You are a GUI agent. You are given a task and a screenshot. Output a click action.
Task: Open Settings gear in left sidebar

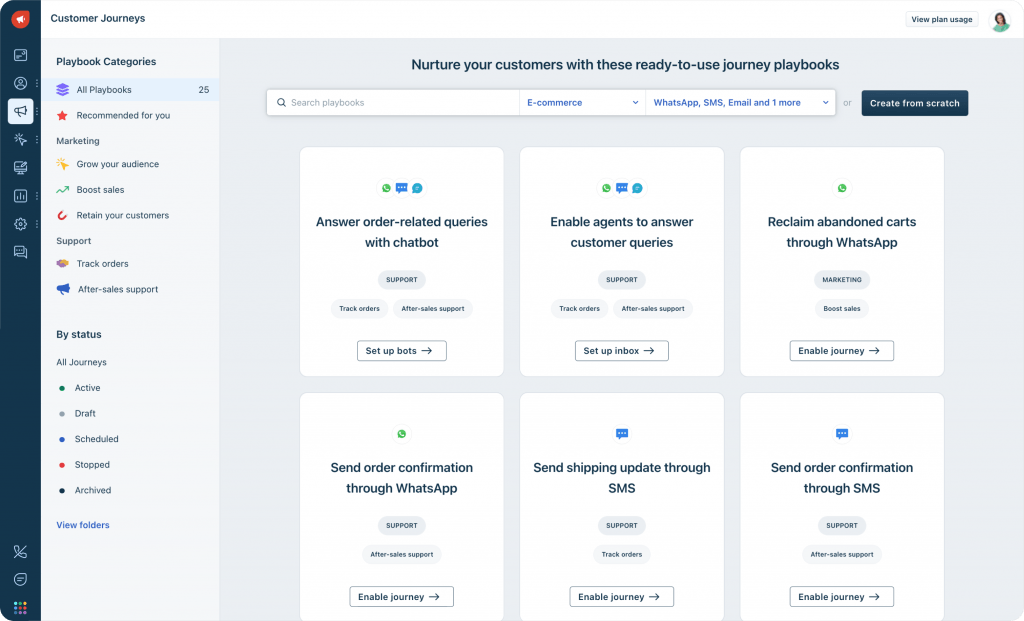pyautogui.click(x=20, y=224)
